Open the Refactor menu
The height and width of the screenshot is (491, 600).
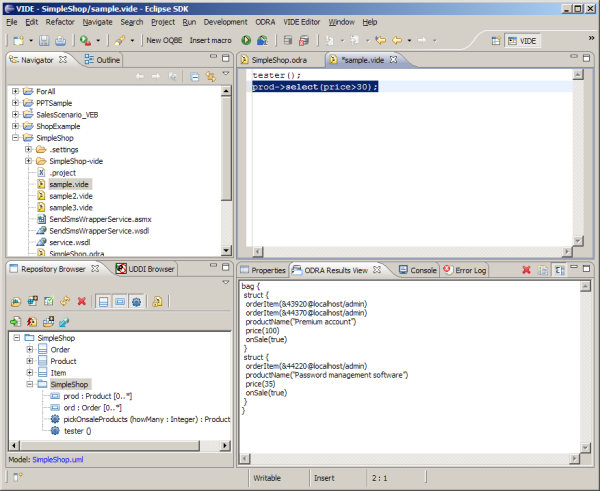click(x=60, y=22)
